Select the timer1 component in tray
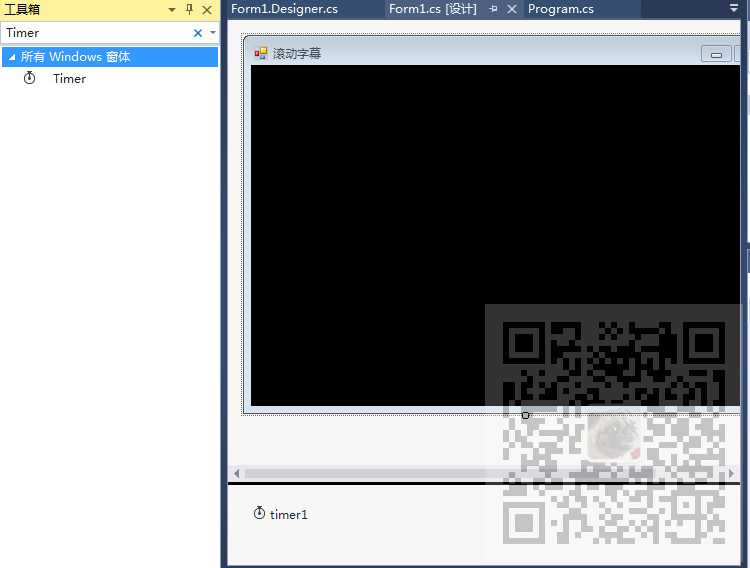Image resolution: width=750 pixels, height=568 pixels. click(281, 514)
